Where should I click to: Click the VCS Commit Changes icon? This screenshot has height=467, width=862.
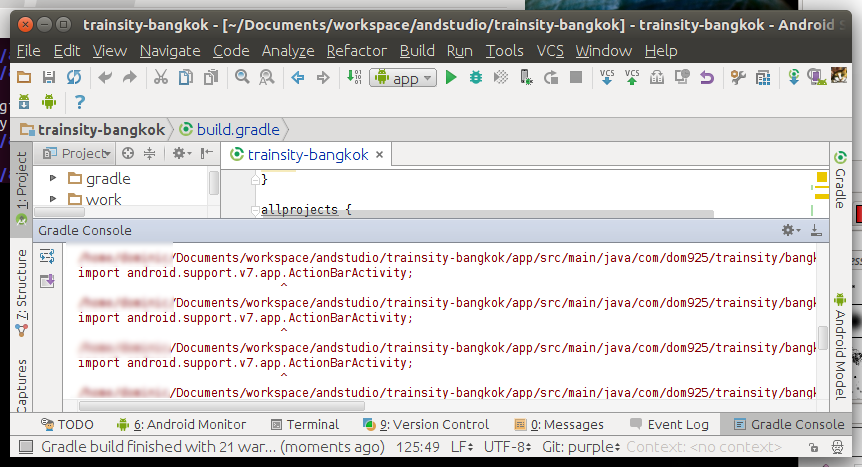coord(632,77)
